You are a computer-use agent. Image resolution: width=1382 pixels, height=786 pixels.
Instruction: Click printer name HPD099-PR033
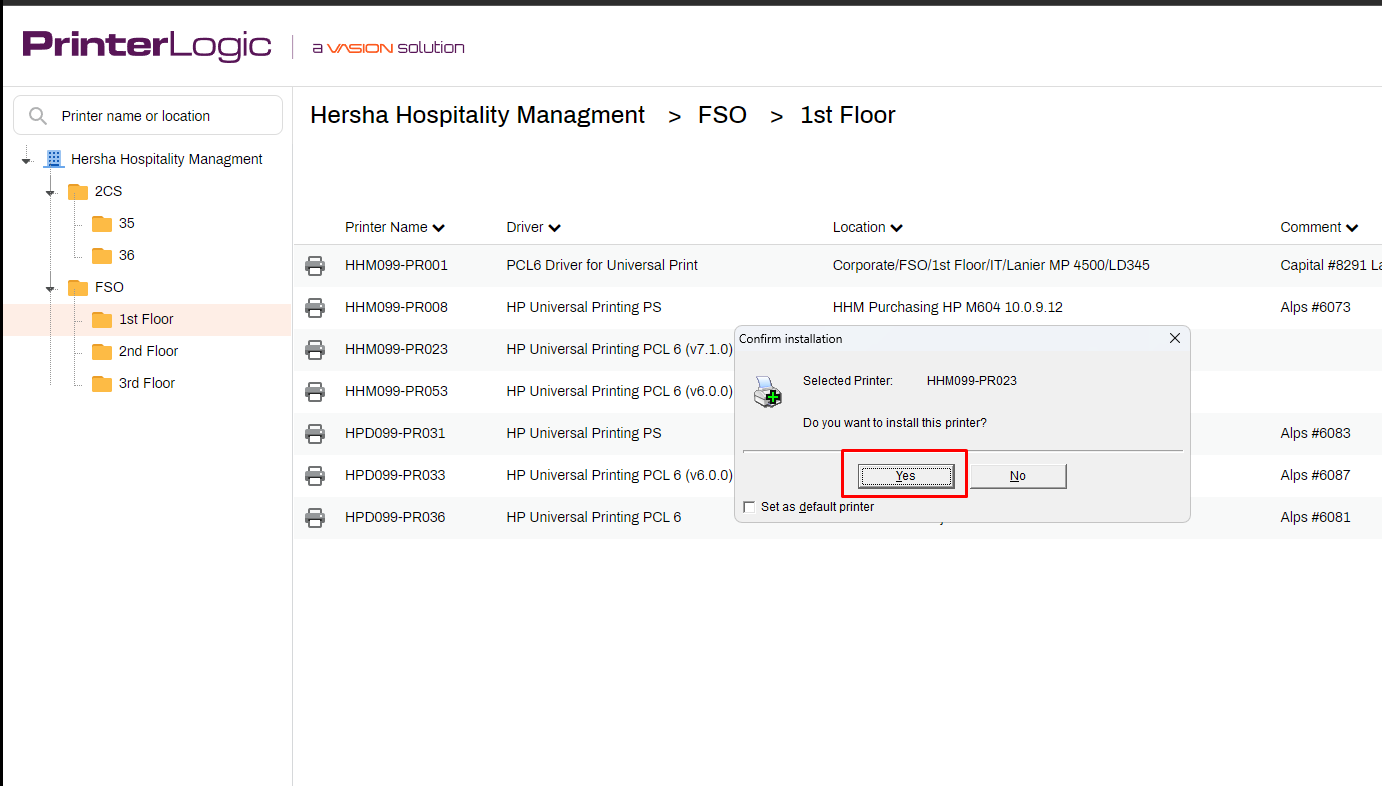point(395,475)
